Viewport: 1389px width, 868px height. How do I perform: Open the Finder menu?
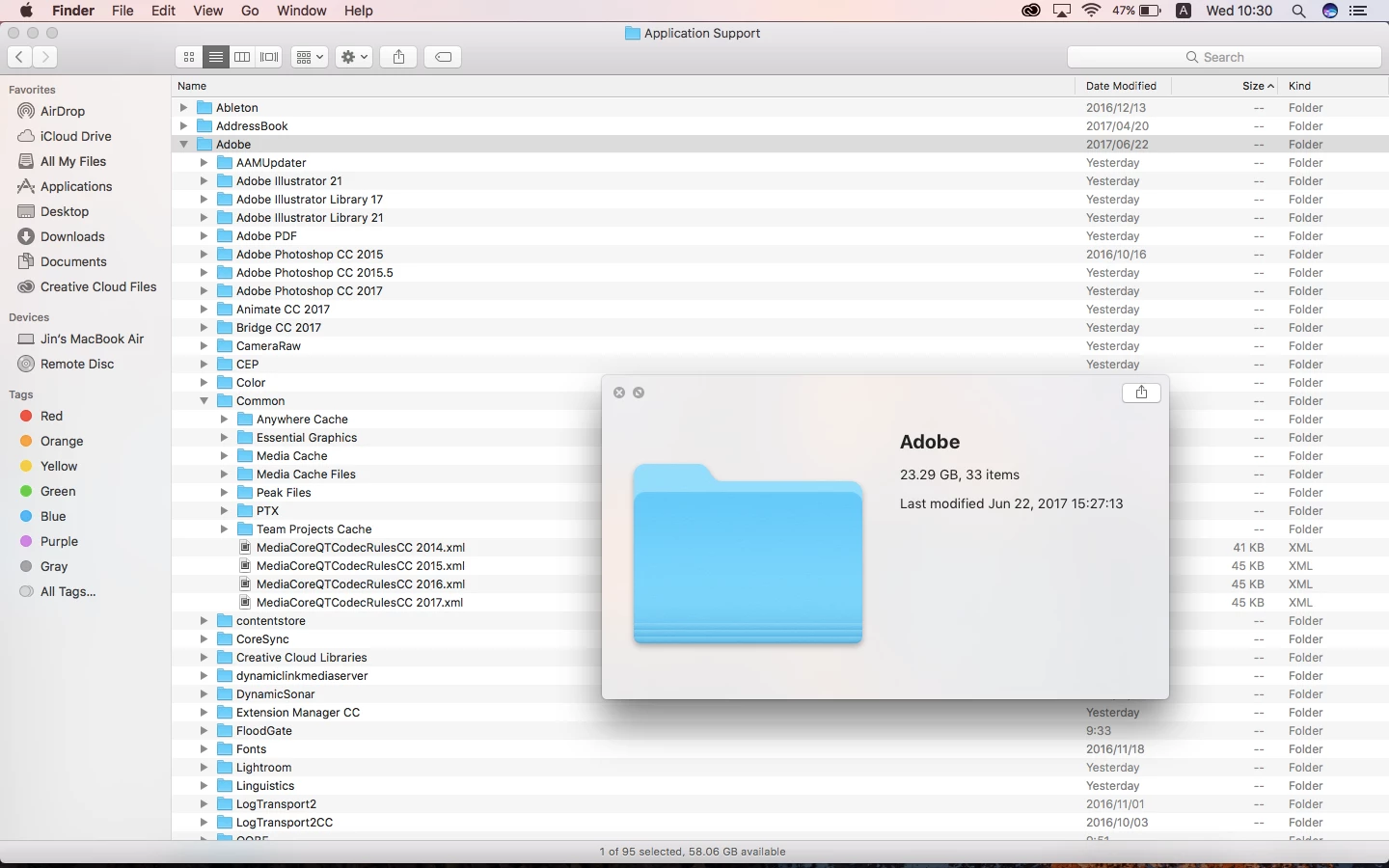click(x=72, y=11)
